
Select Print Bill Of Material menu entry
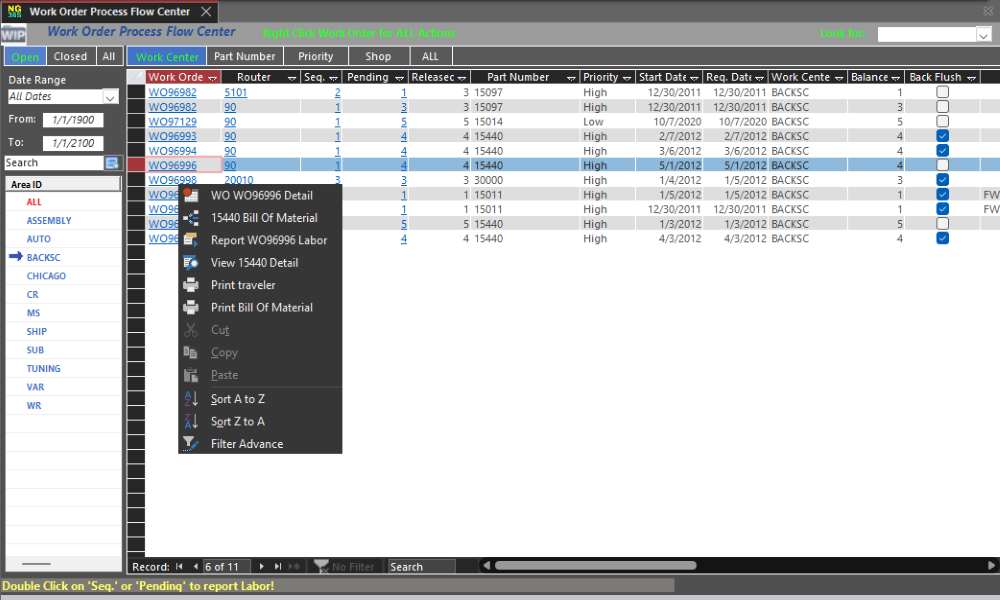(x=261, y=308)
